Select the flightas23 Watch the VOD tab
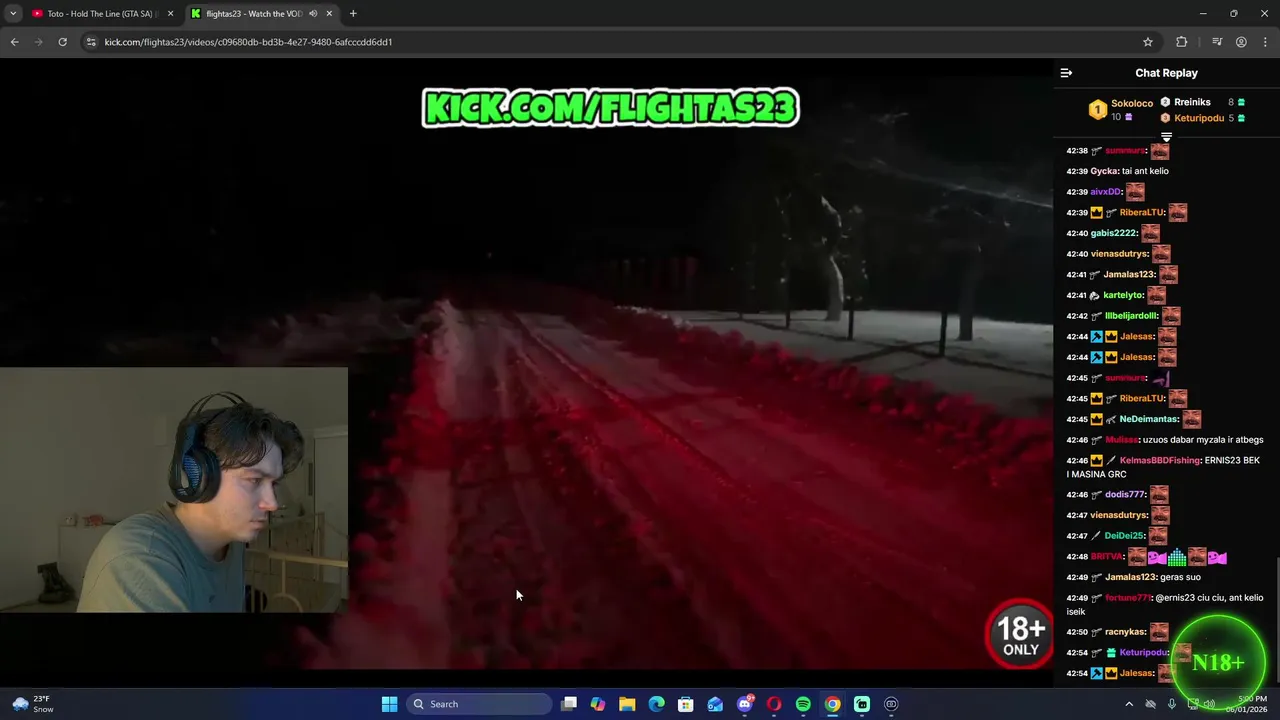The width and height of the screenshot is (1280, 720). (253, 14)
